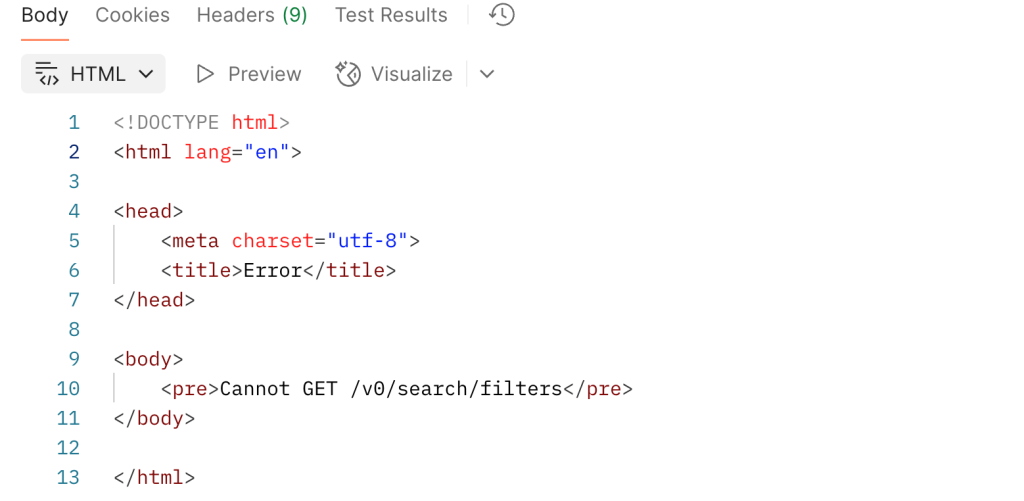Image resolution: width=1024 pixels, height=501 pixels.
Task: Click the word Error inside the title tag
Action: (x=272, y=270)
